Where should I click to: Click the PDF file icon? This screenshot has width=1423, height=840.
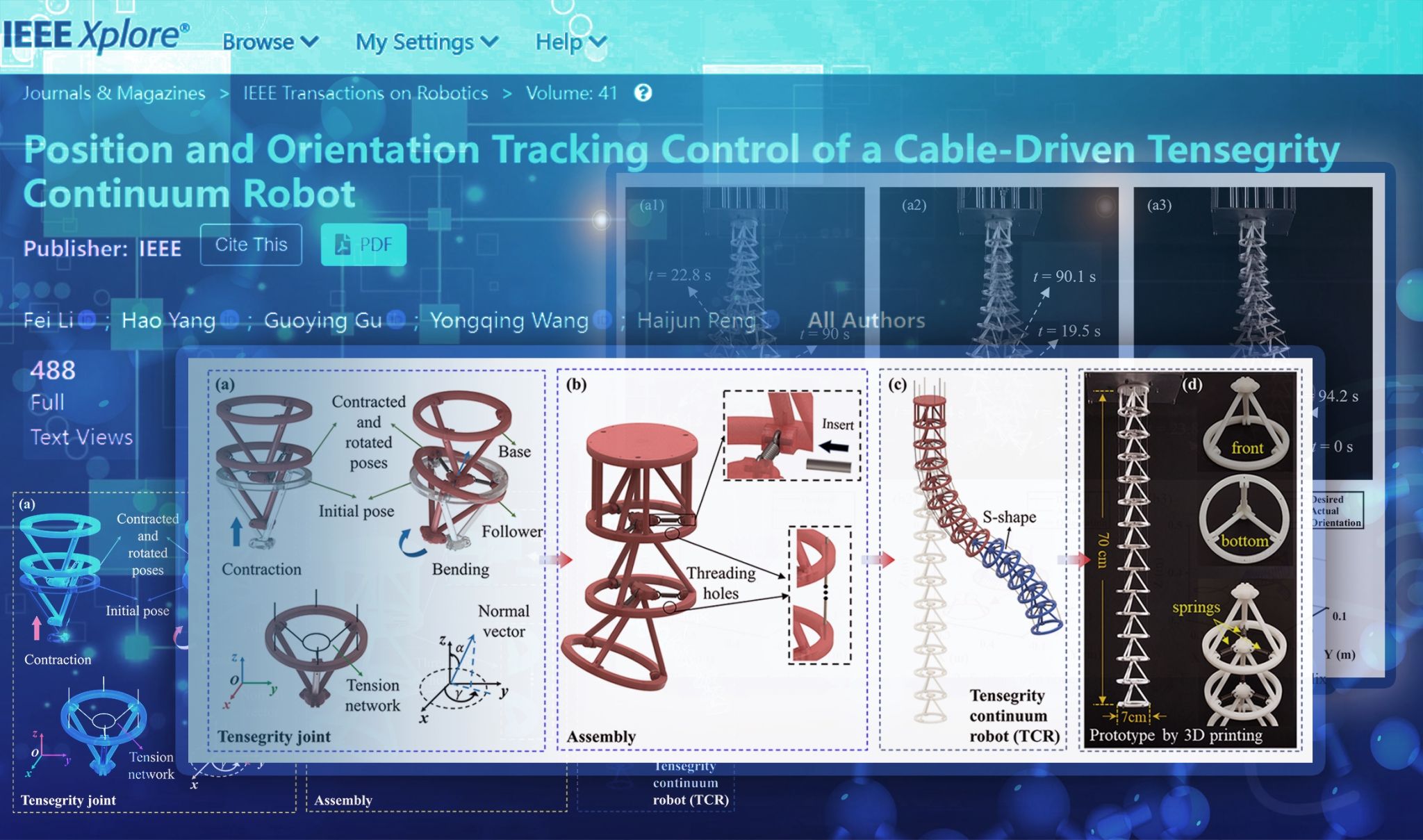pos(343,245)
